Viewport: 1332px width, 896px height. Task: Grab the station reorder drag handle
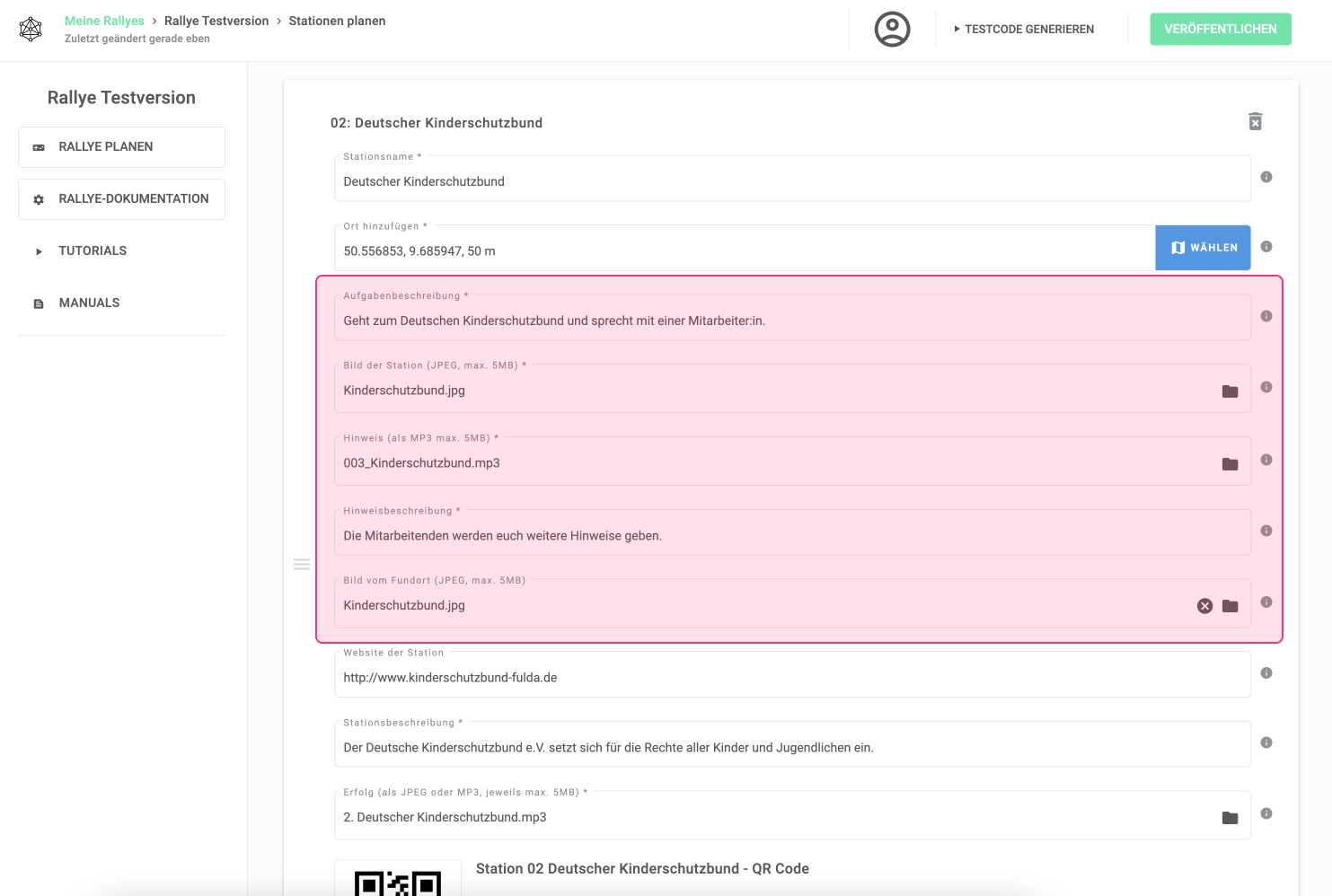302,565
